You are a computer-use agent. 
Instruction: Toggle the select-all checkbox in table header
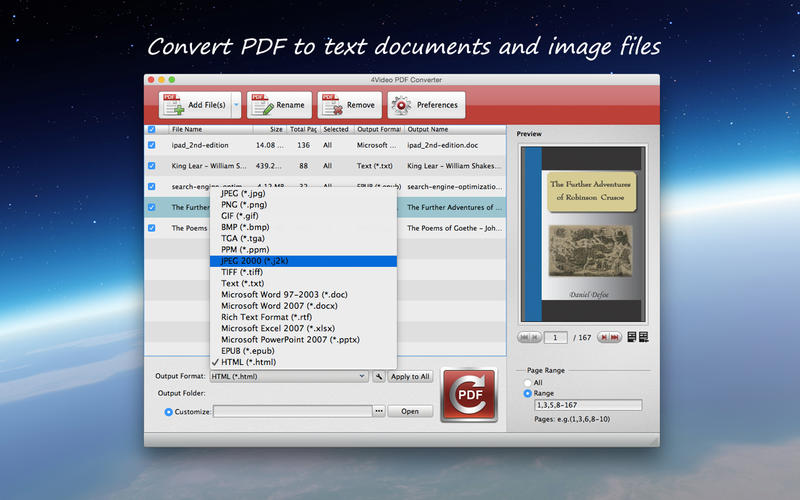tap(152, 129)
